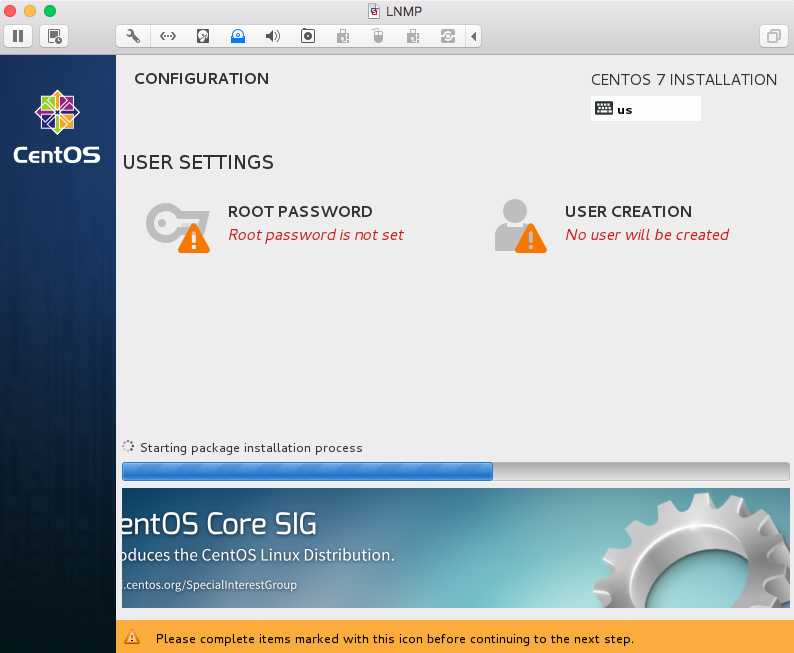This screenshot has height=653, width=794.
Task: Click the CENTOS 7 INSTALLATION title
Action: click(x=684, y=79)
